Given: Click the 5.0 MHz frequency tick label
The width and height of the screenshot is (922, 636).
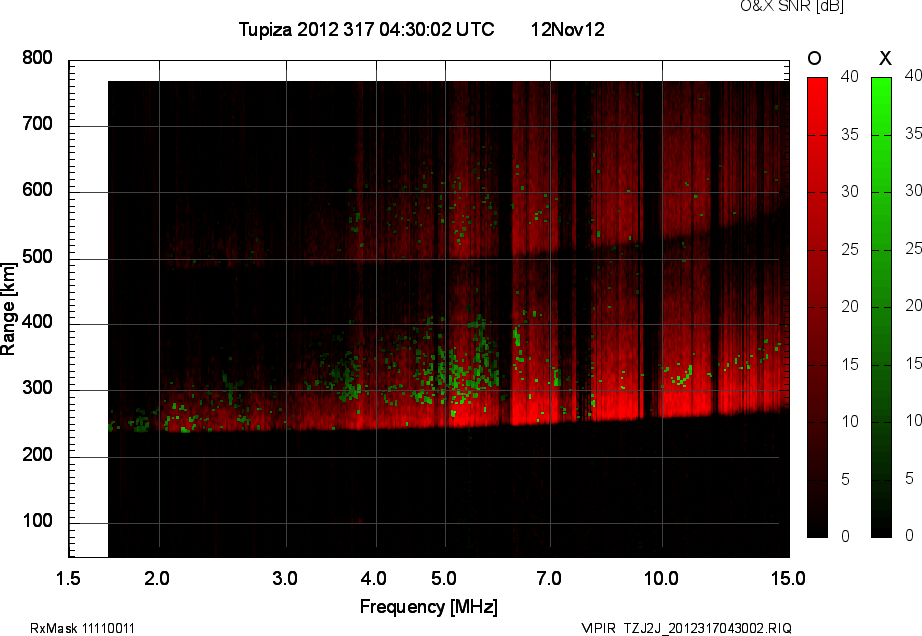Looking at the screenshot, I should tap(444, 578).
